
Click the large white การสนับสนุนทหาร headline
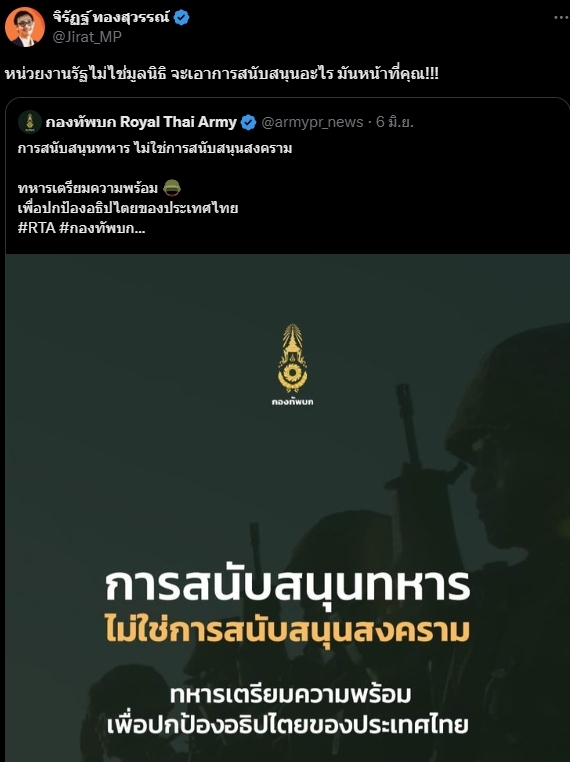click(x=288, y=585)
